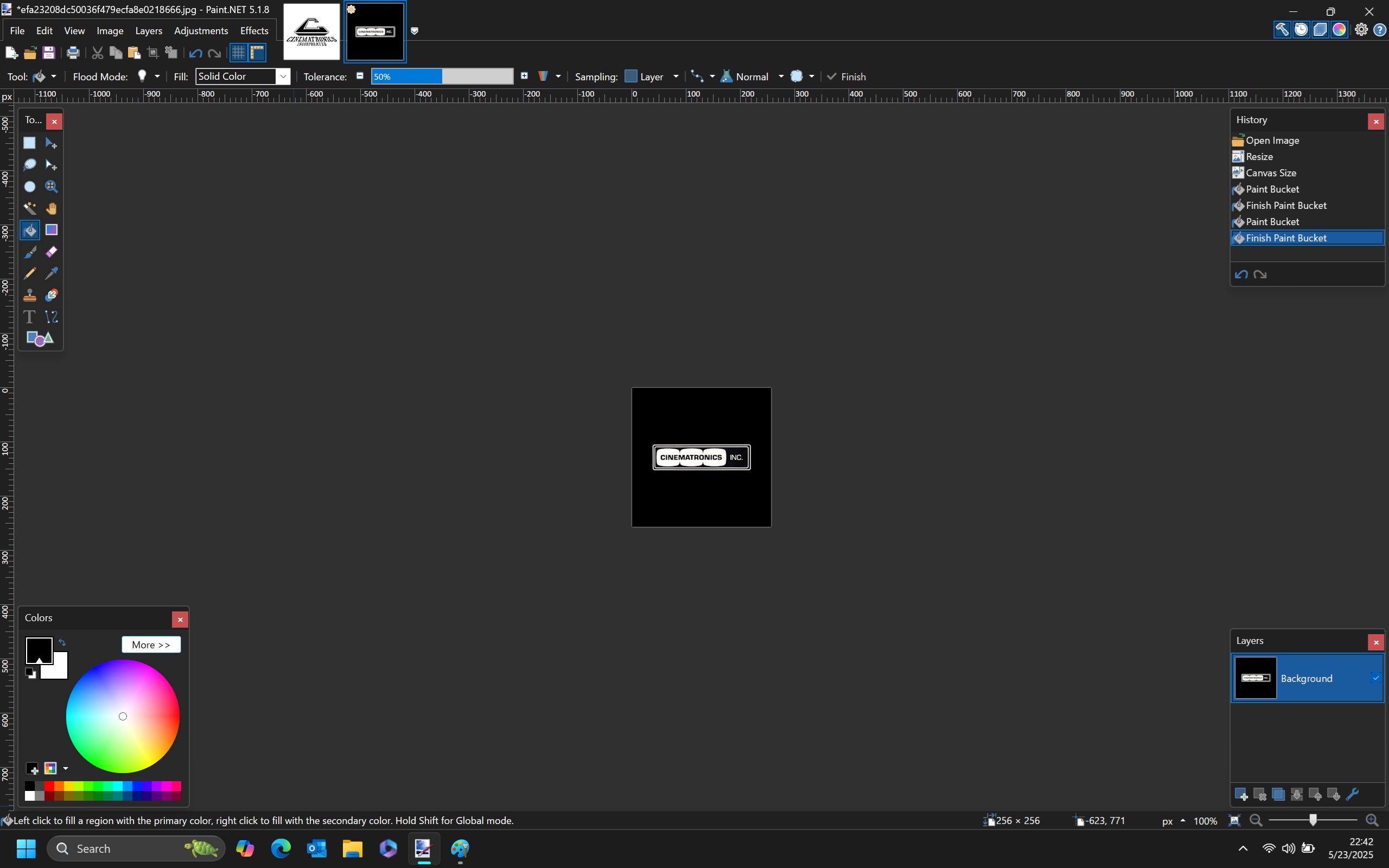Activate the Gradient tool
This screenshot has width=1389, height=868.
(x=51, y=230)
